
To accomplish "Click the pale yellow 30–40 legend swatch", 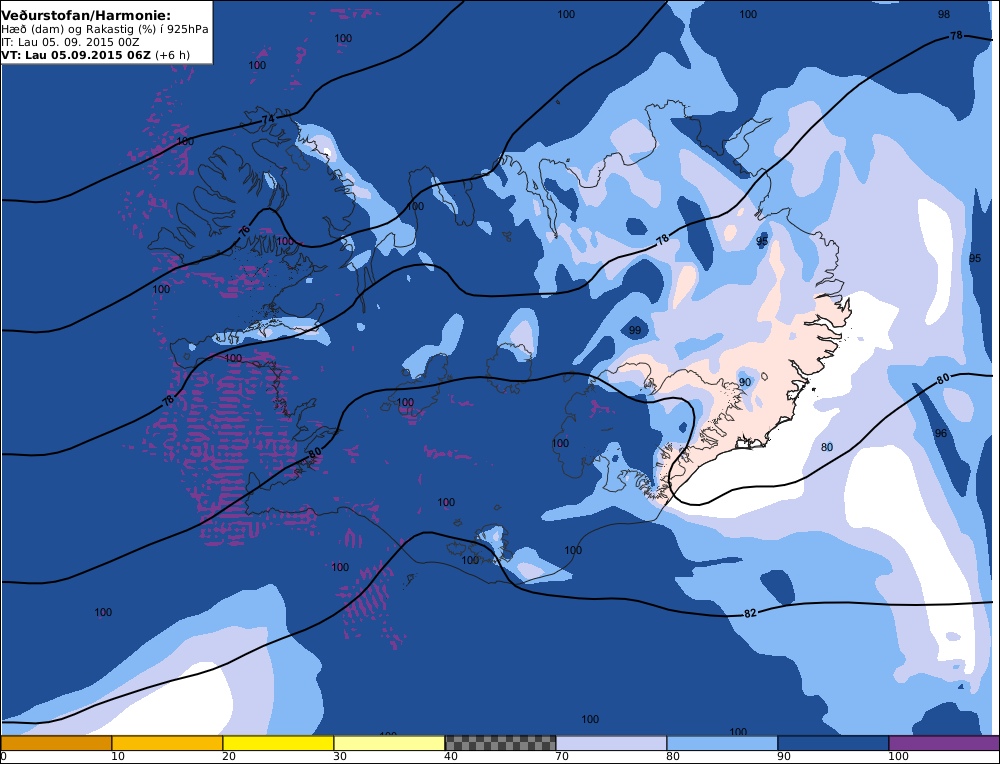I will tap(389, 743).
